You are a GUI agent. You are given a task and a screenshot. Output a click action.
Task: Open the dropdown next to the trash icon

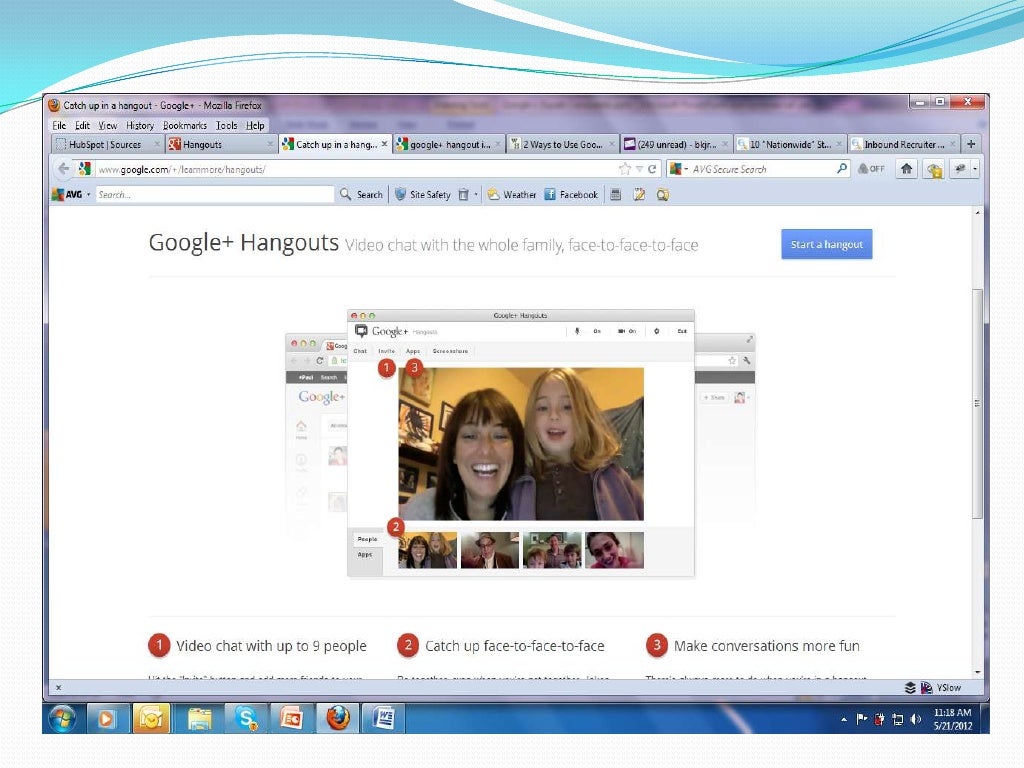(476, 194)
